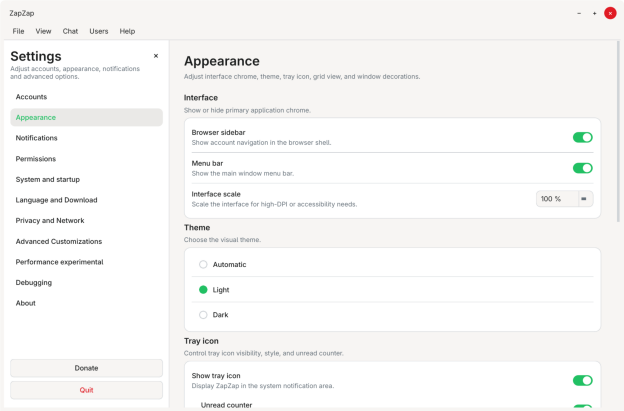Open Privacy and Network settings
624x411 pixels.
[86, 220]
